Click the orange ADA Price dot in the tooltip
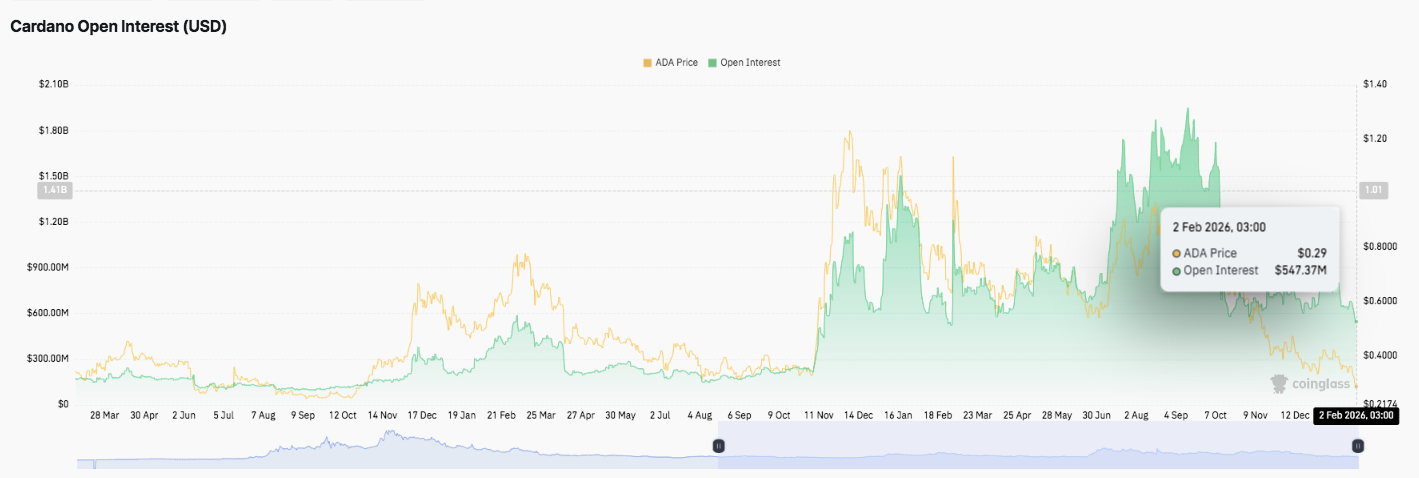 pyautogui.click(x=1177, y=253)
